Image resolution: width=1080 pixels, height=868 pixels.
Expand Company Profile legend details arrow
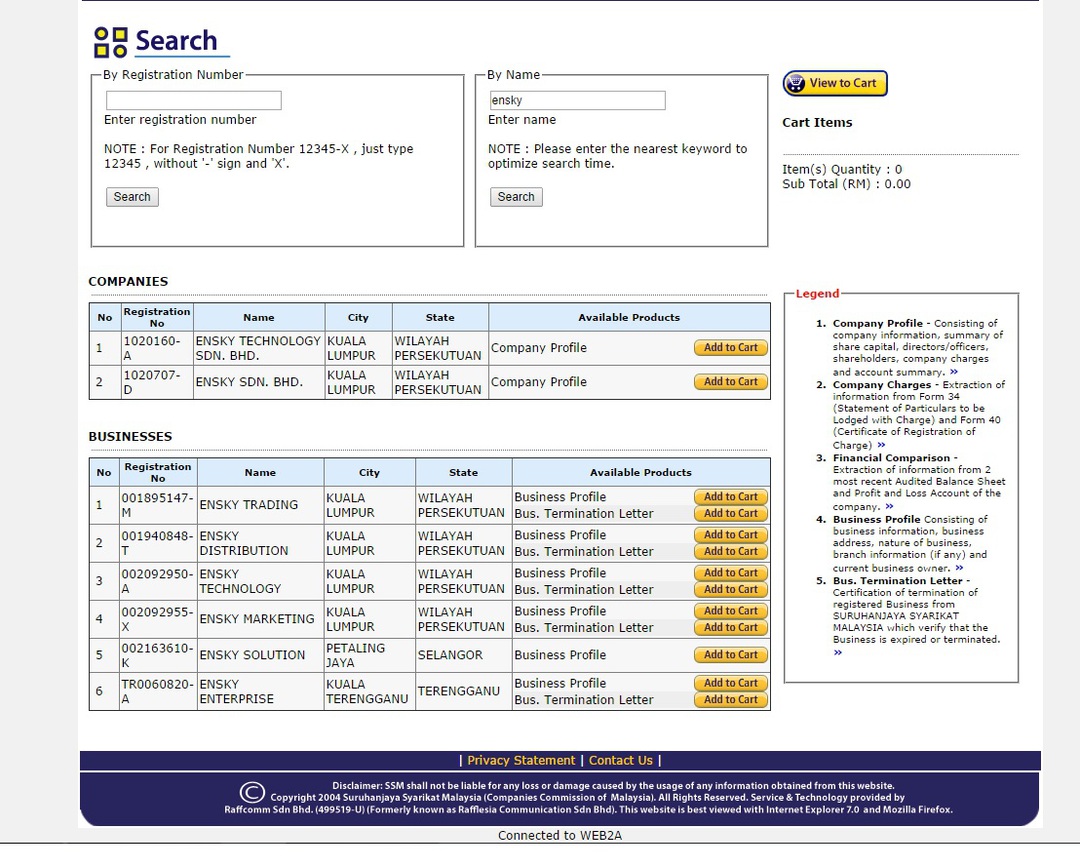[954, 372]
